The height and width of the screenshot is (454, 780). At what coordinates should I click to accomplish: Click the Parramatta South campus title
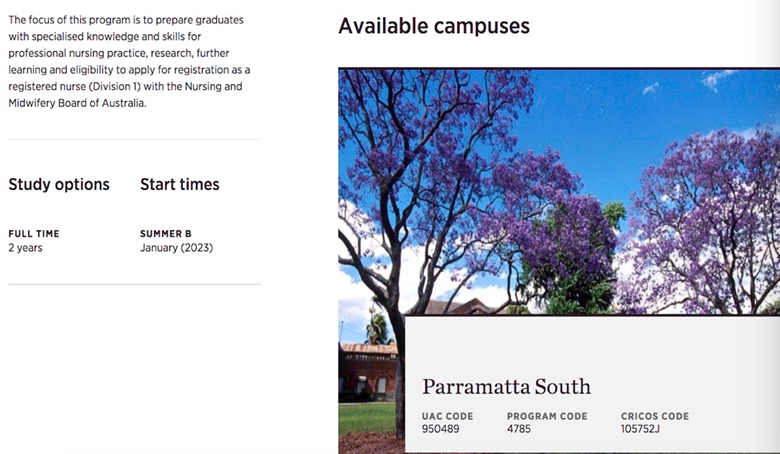pyautogui.click(x=506, y=386)
